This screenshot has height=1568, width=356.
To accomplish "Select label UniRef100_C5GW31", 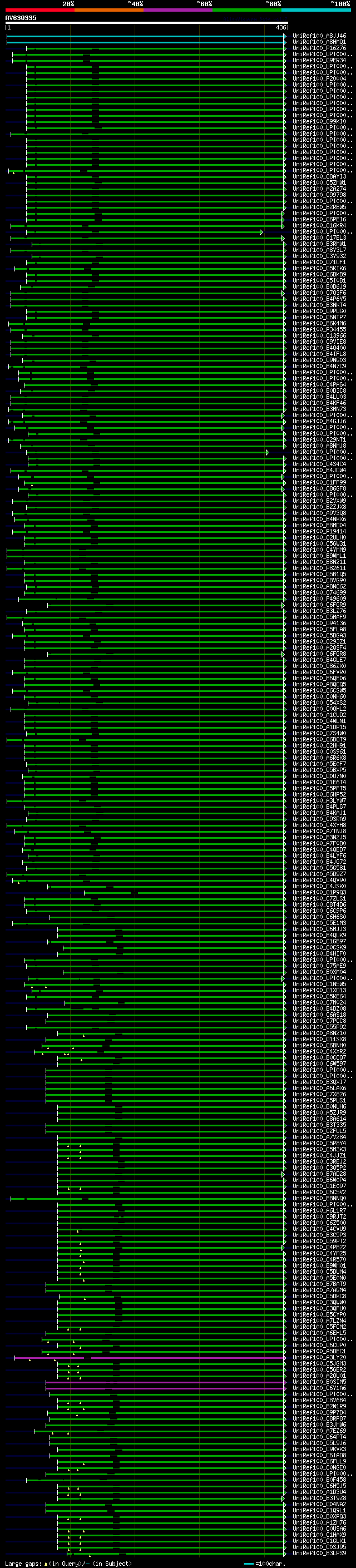I will (319, 543).
